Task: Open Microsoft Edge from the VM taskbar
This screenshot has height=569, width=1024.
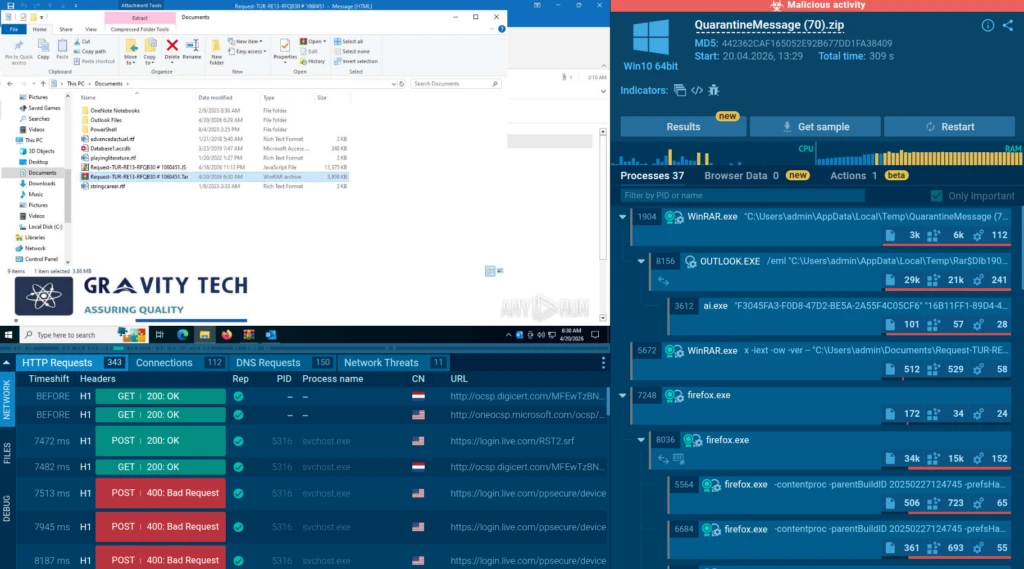Action: tap(182, 334)
